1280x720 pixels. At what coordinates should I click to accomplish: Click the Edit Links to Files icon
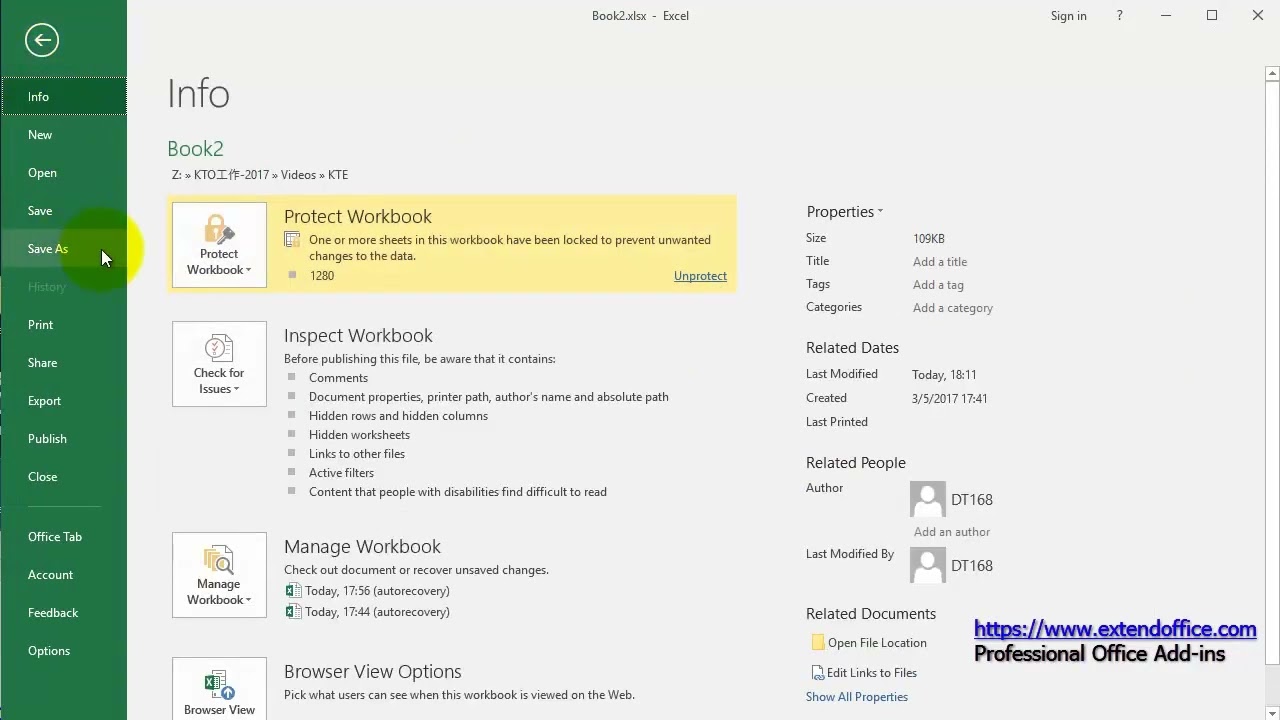[818, 673]
